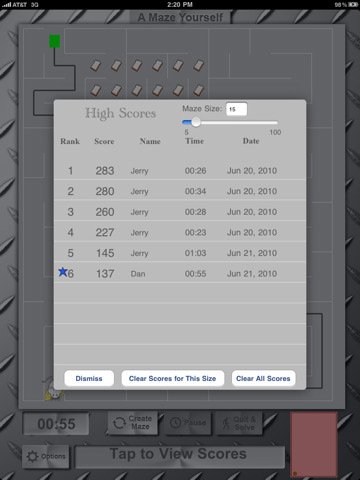The width and height of the screenshot is (360, 480).
Task: Click the Time column header
Action: point(194,141)
